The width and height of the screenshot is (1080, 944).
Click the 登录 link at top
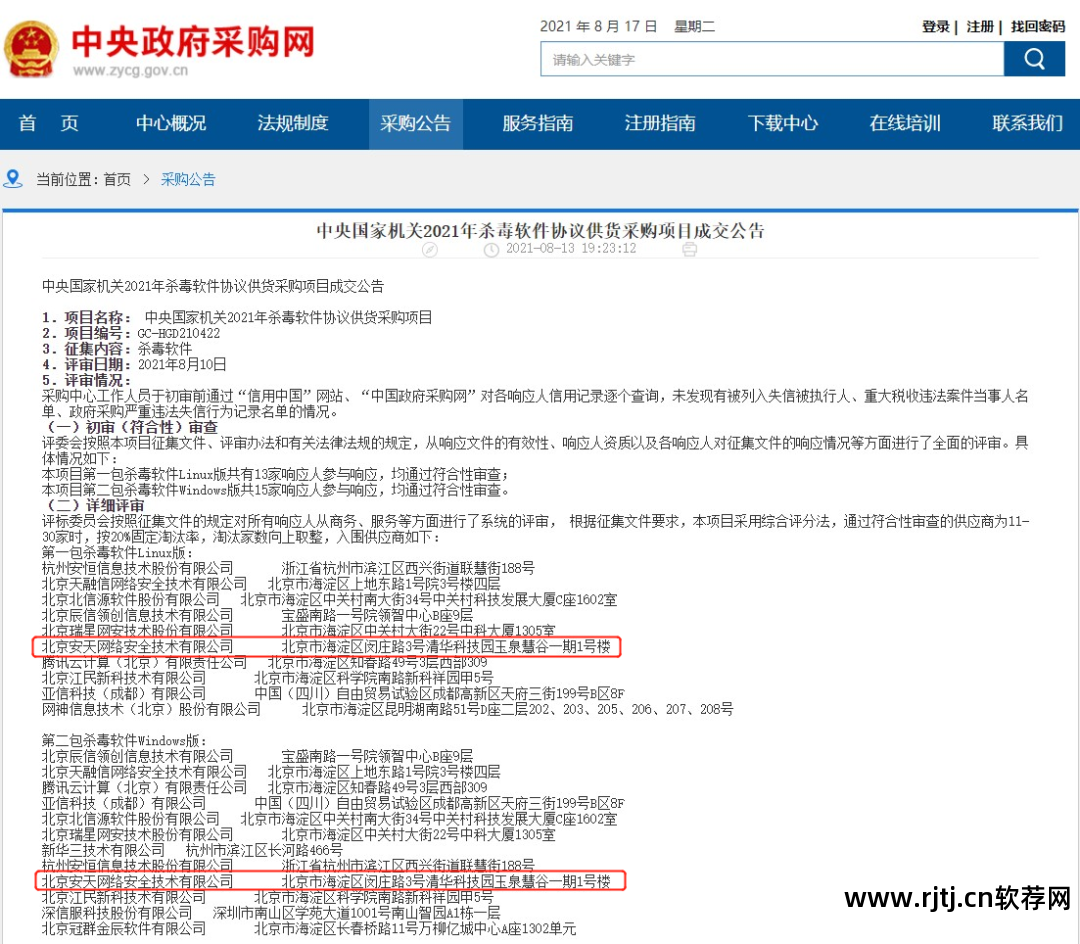pos(935,26)
